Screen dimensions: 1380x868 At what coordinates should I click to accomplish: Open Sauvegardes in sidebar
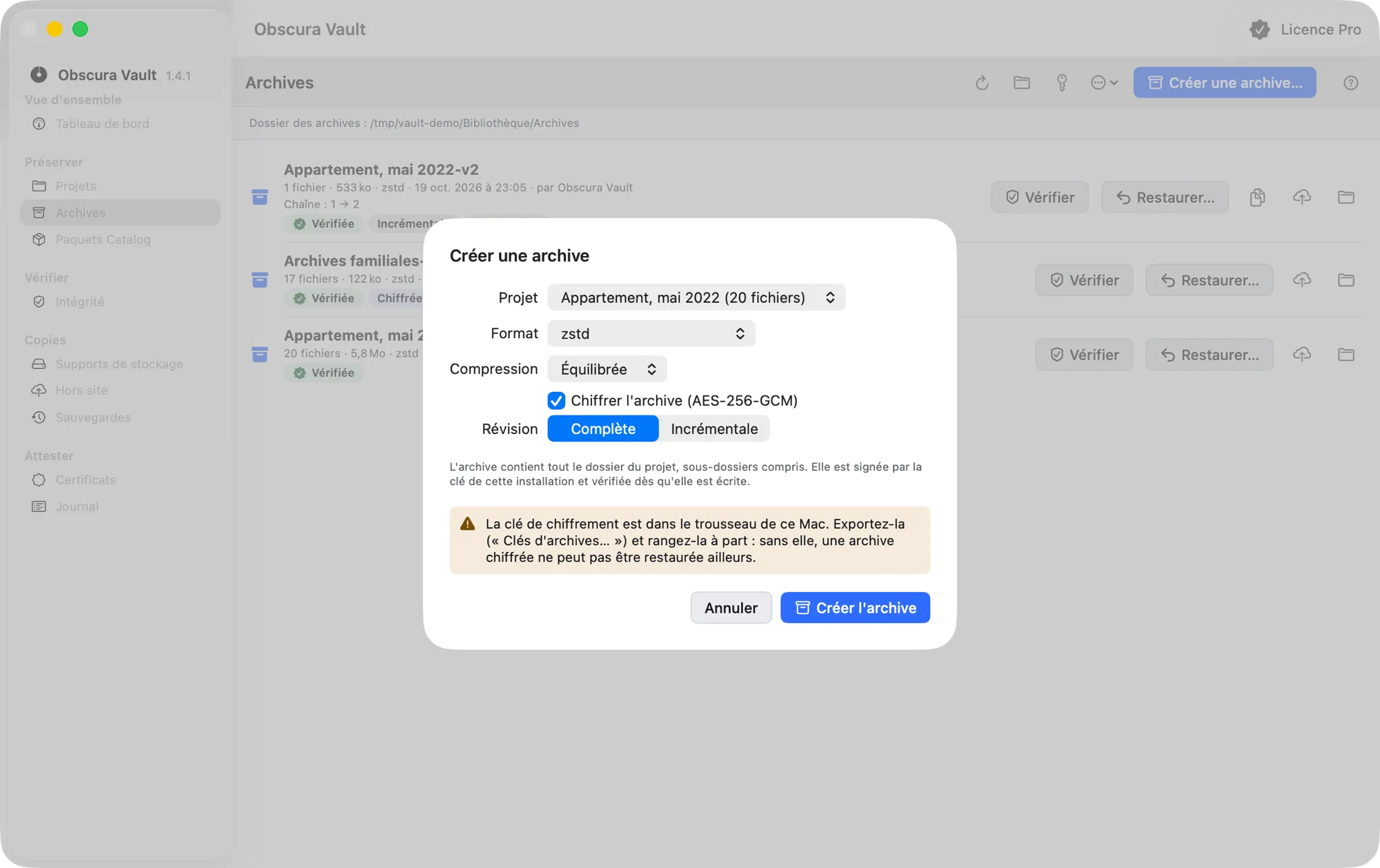point(120,417)
